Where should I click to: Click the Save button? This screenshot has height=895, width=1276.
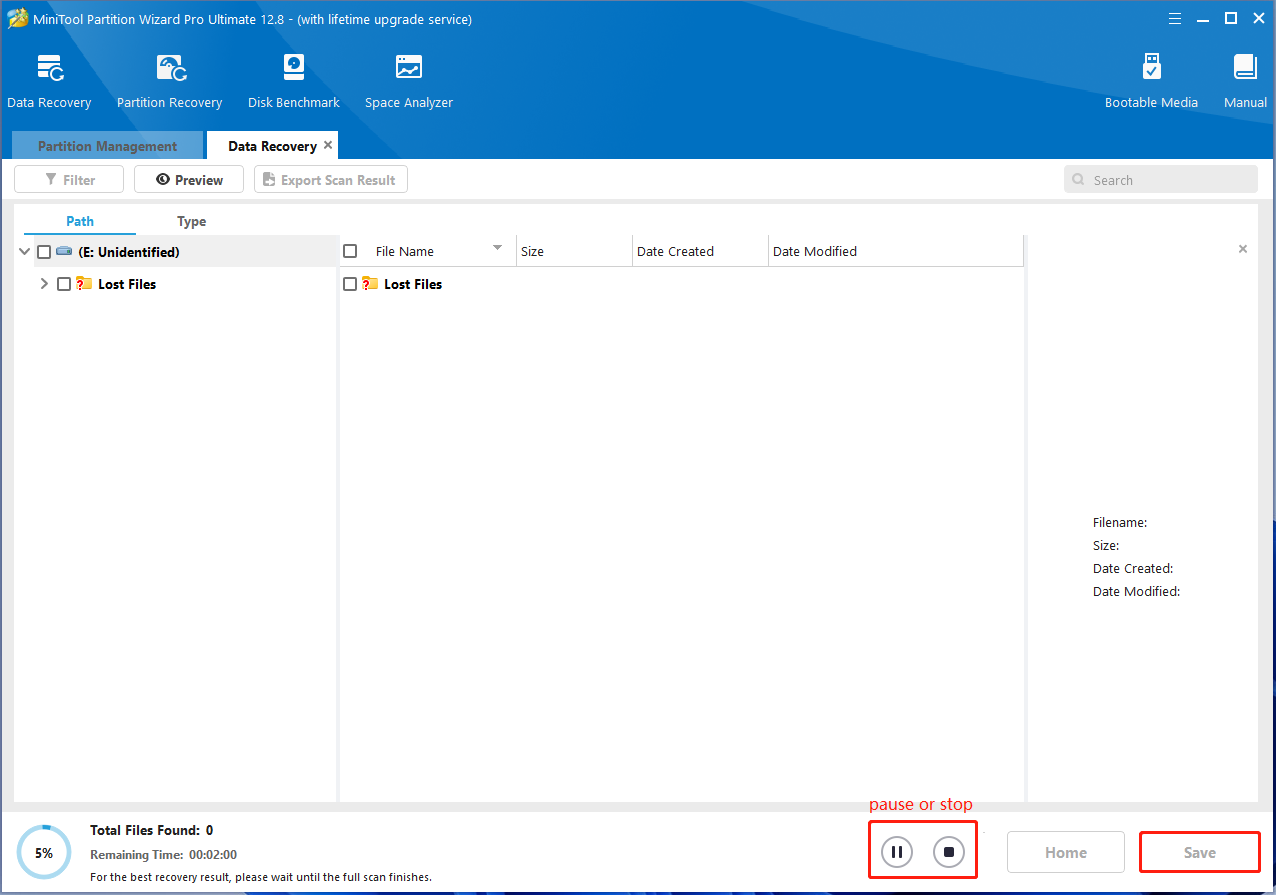(1199, 852)
